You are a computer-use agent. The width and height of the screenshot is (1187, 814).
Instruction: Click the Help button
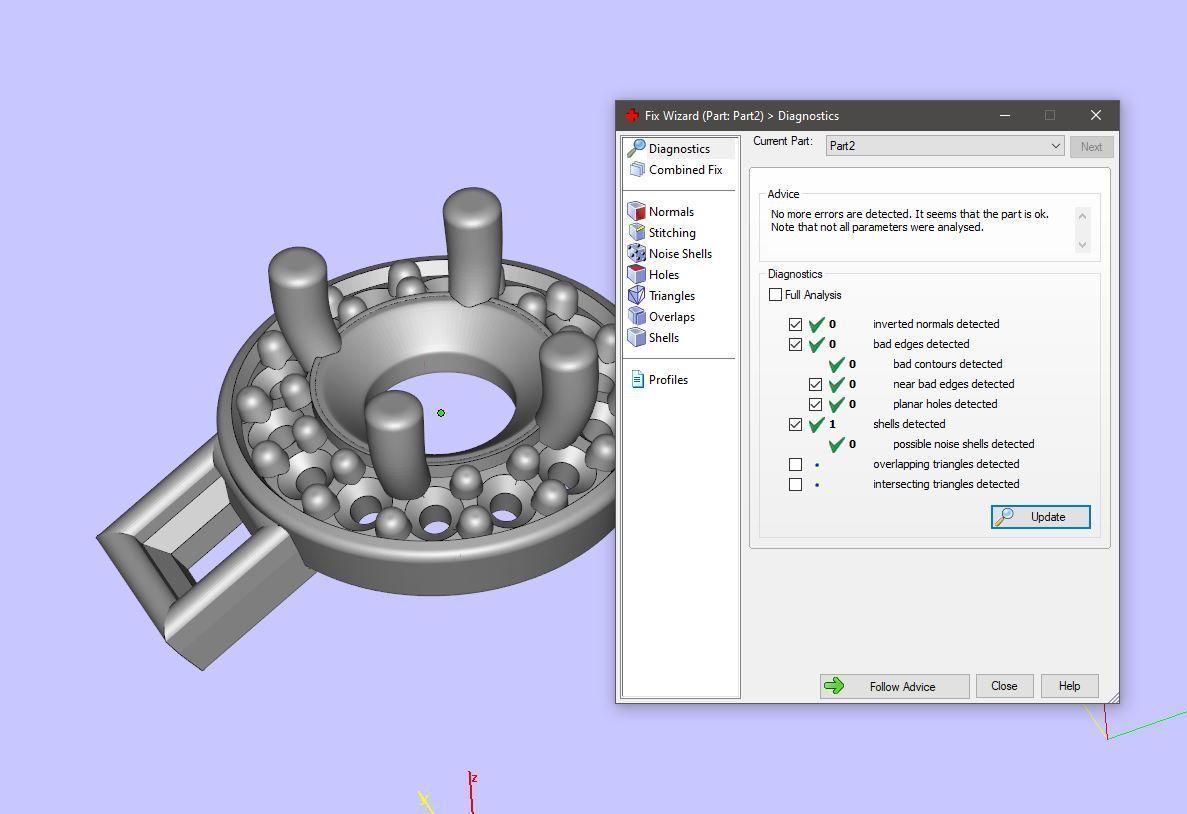(1069, 686)
